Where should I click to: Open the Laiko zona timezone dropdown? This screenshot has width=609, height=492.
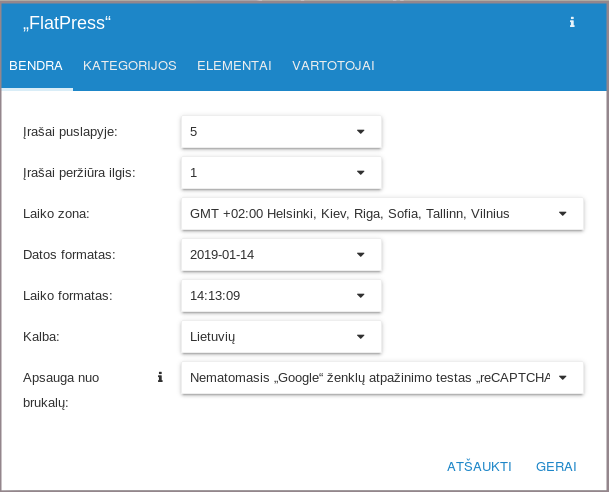pyautogui.click(x=382, y=213)
